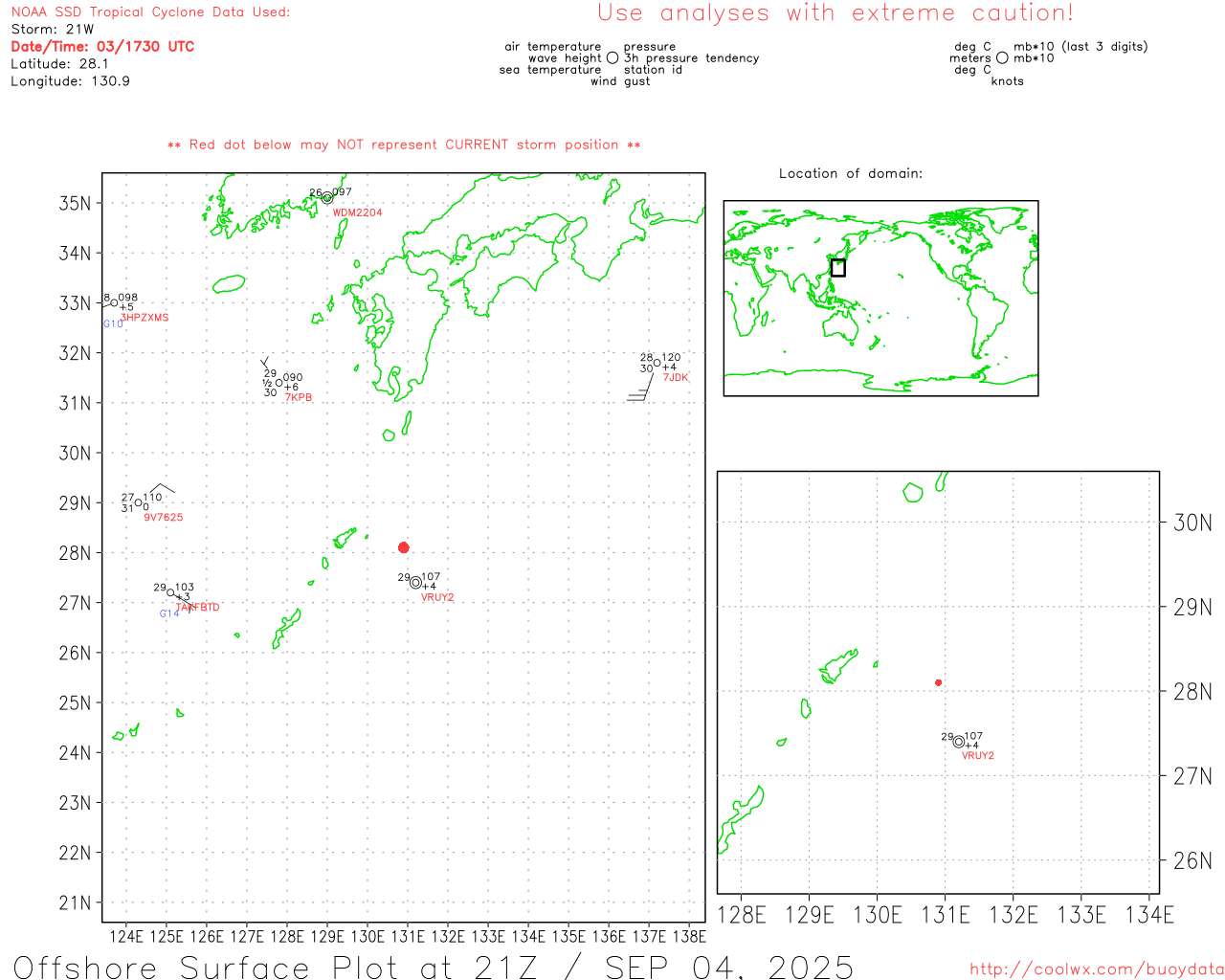Image resolution: width=1225 pixels, height=980 pixels.
Task: Click the units legend circle beside 'meters'
Action: click(1002, 57)
